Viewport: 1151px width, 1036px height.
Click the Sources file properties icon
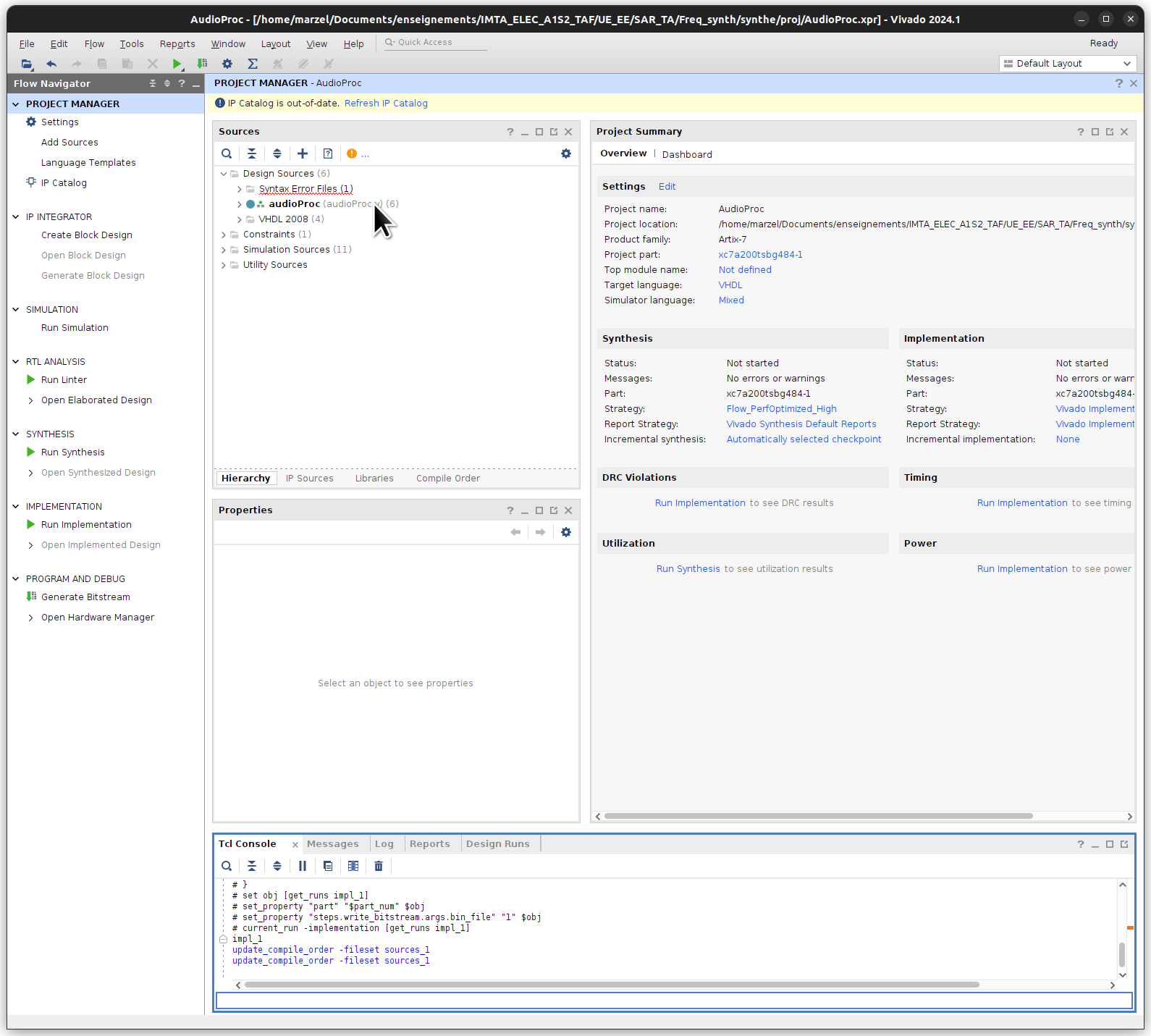pyautogui.click(x=328, y=153)
